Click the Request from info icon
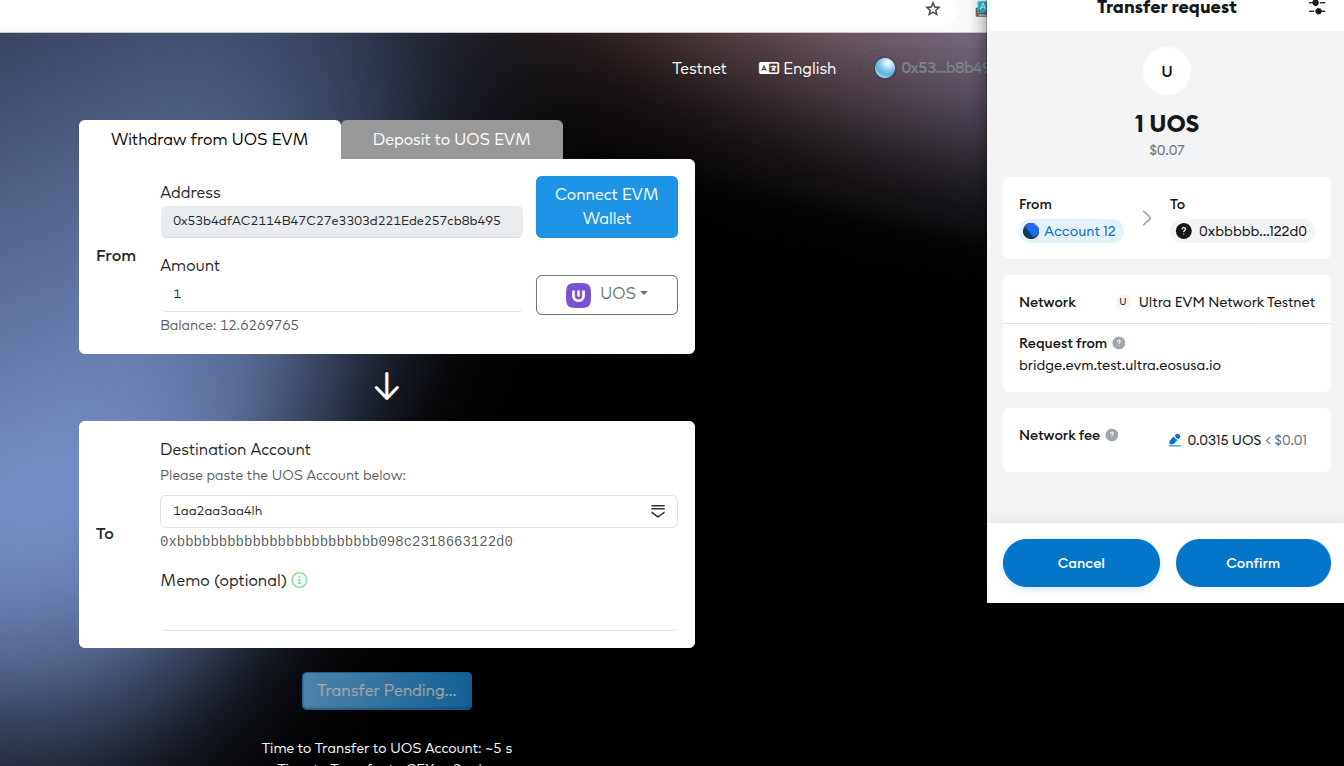Viewport: 1344px width, 766px height. [x=1119, y=343]
